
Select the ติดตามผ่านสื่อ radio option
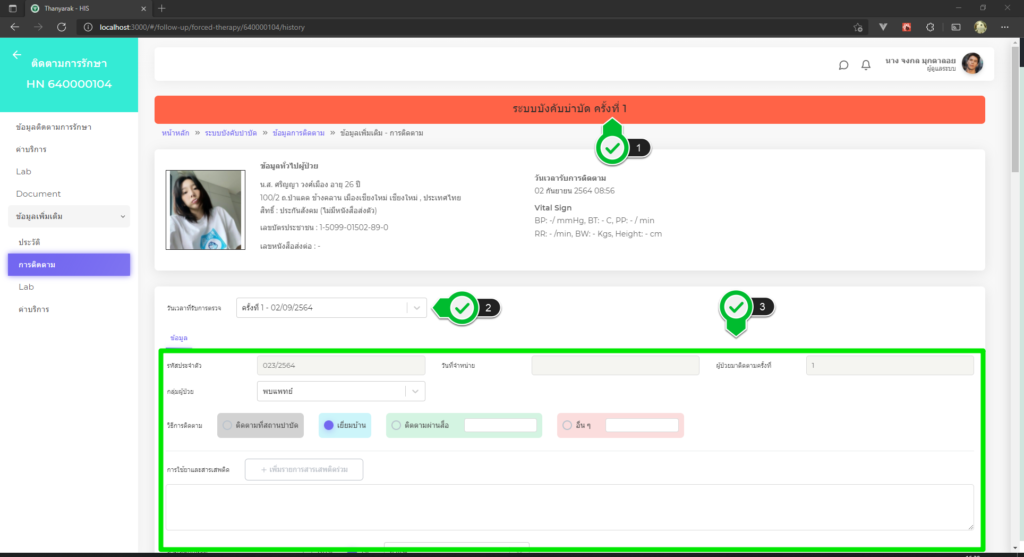[x=396, y=425]
